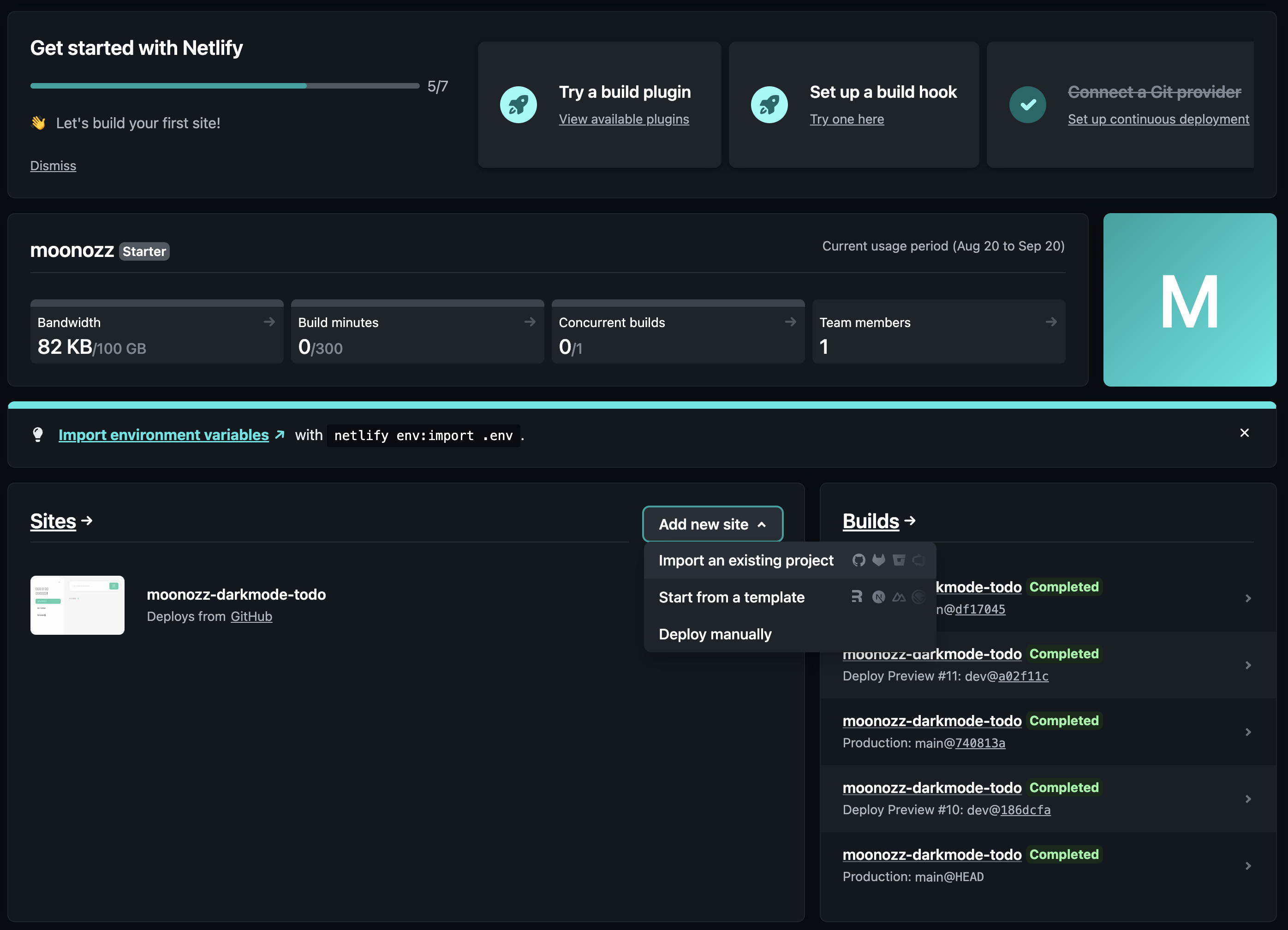The image size is (1288, 930).
Task: Click the Azure DevOps icon in the dropdown
Action: coord(918,560)
